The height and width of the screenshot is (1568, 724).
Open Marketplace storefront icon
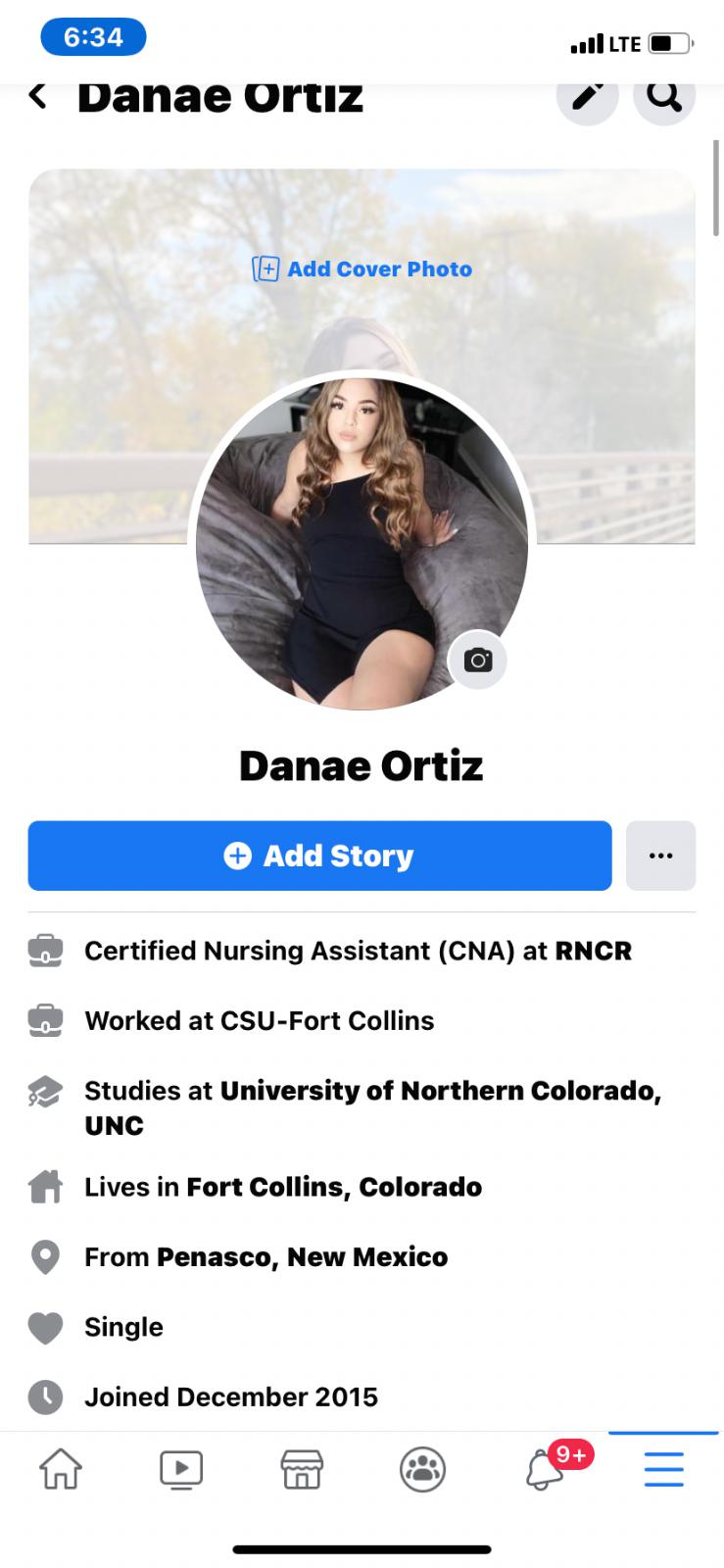click(302, 1469)
